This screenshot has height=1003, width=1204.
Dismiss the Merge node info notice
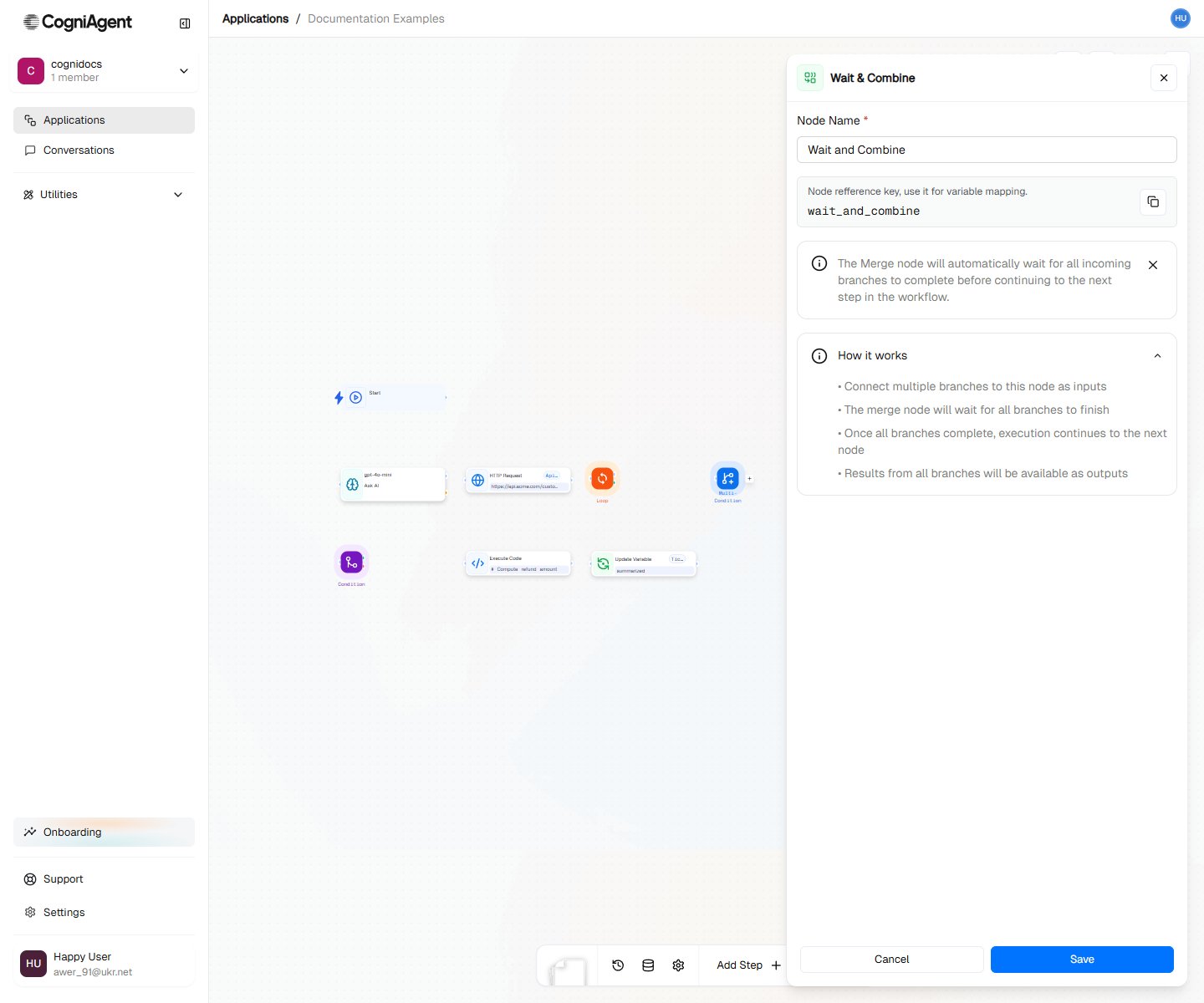[x=1153, y=265]
